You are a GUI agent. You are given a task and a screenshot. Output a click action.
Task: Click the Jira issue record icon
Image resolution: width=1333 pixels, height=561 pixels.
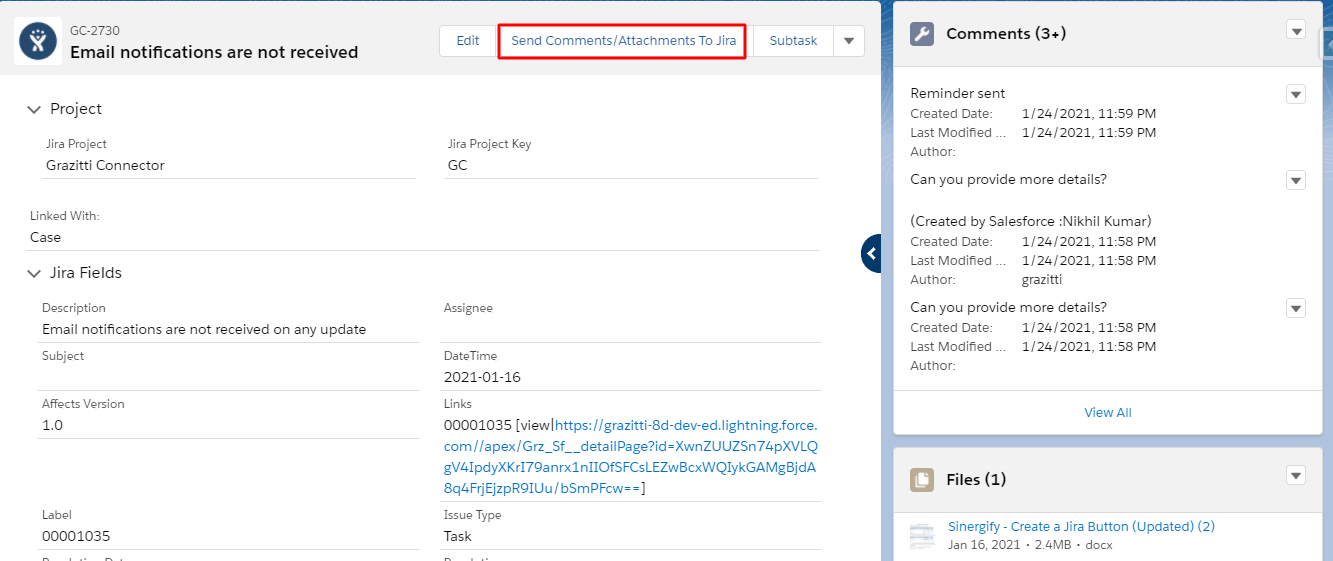pyautogui.click(x=39, y=41)
